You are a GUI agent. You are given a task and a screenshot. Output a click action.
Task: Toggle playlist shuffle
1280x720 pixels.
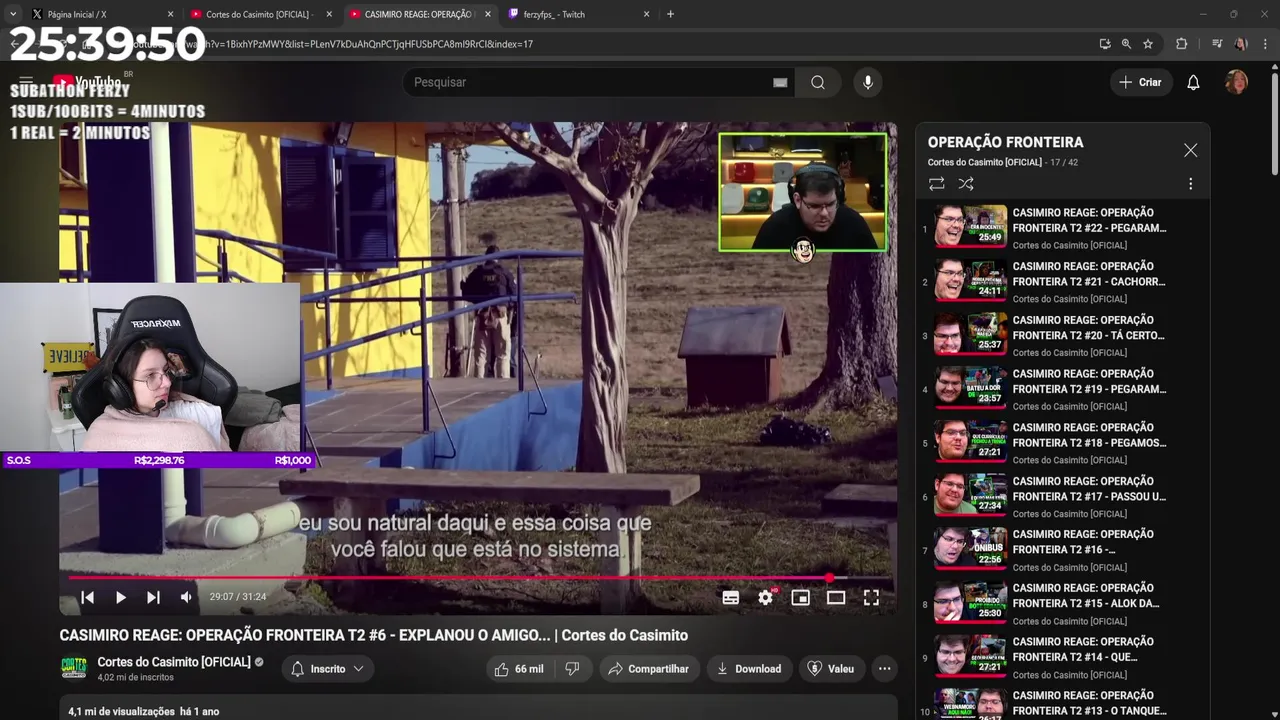coord(966,184)
